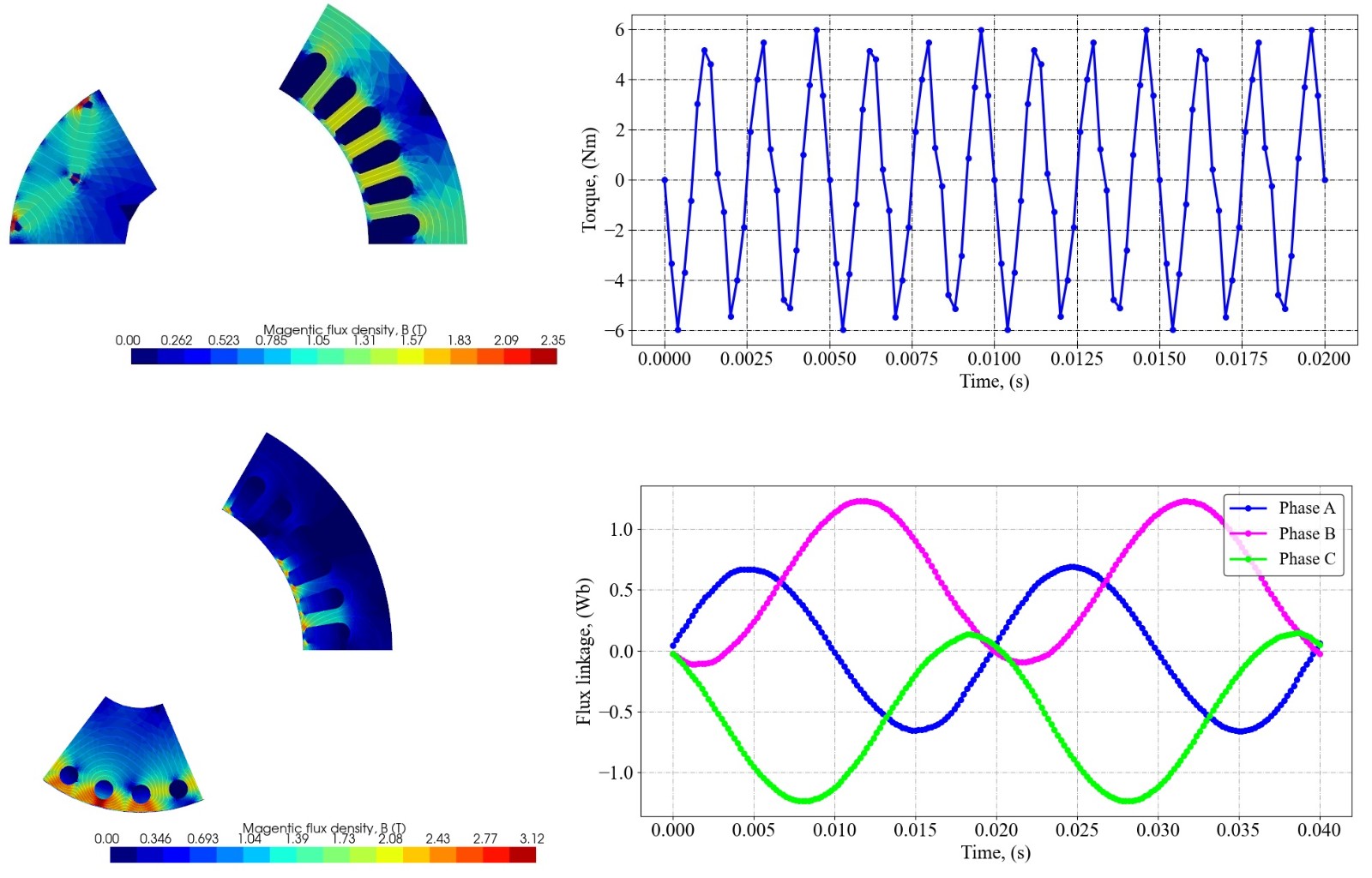Viewport: 1372px width, 878px height.
Task: Select the Flux linkage, (Wb) axis label
Action: click(x=584, y=651)
